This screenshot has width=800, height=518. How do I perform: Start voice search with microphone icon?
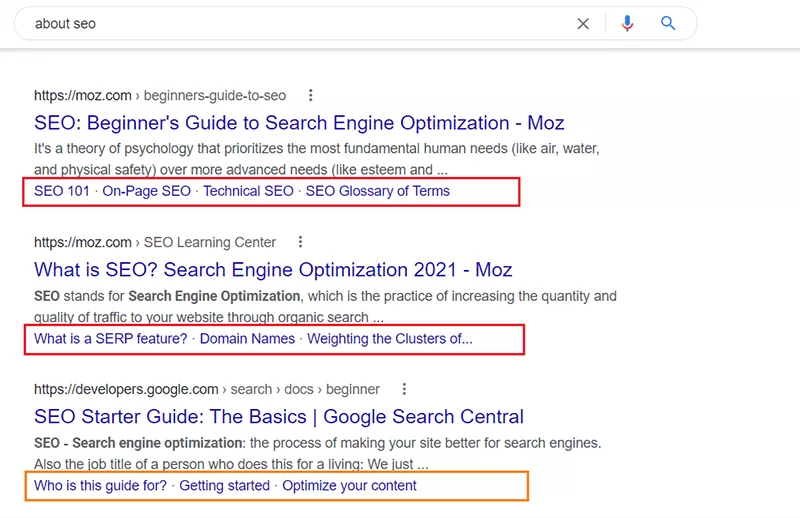click(627, 24)
